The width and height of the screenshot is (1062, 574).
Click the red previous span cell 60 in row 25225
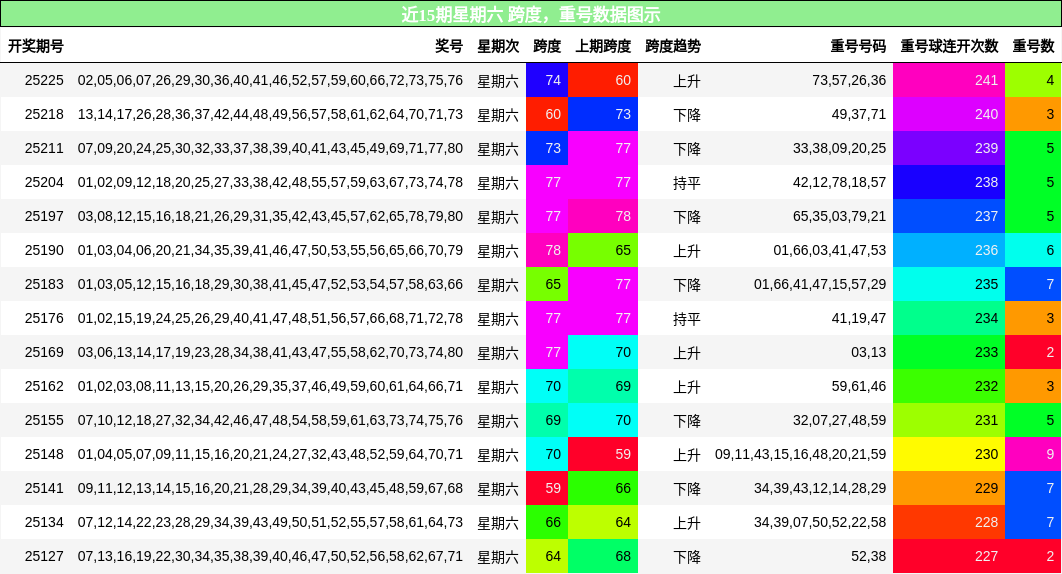(603, 81)
